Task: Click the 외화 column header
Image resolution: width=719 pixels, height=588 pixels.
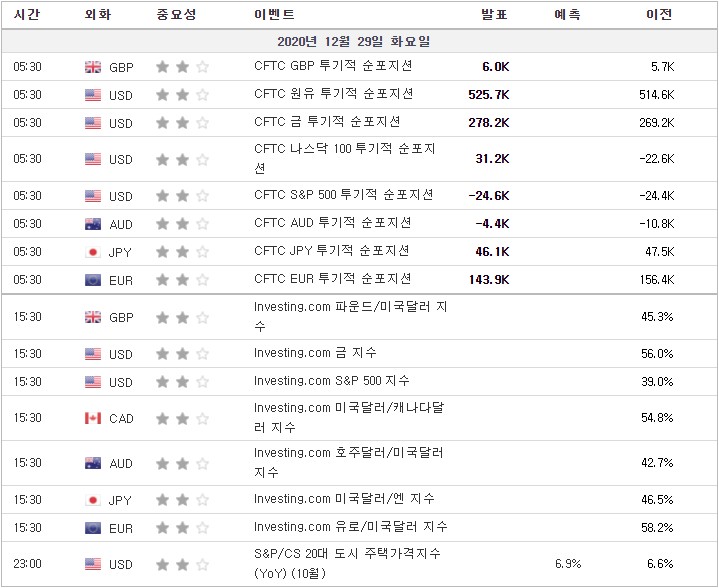Action: tap(98, 15)
